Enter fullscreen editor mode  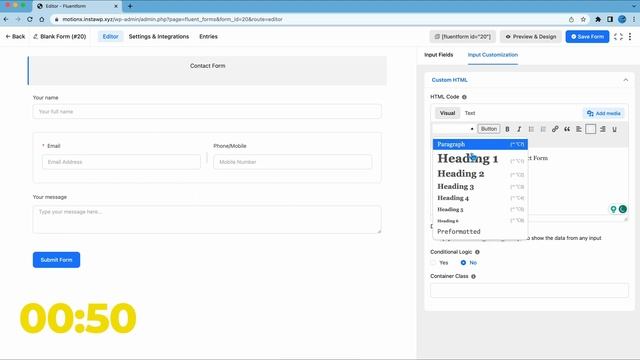(x=618, y=37)
